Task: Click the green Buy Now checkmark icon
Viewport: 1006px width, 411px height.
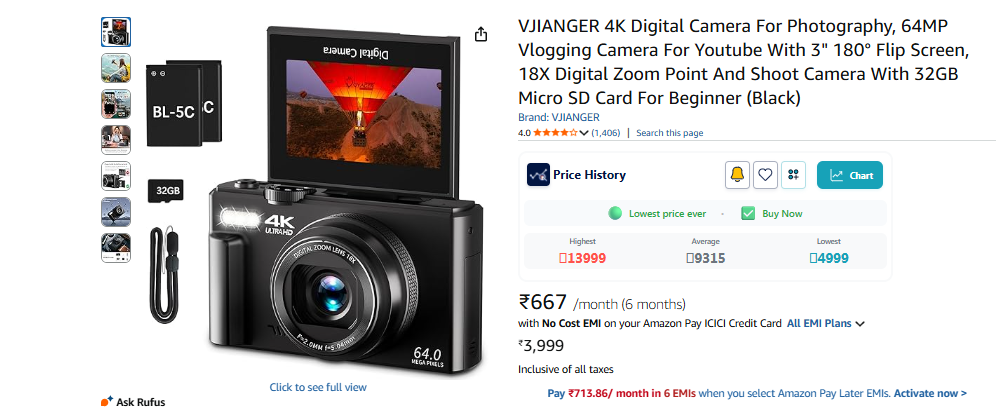Action: pyautogui.click(x=747, y=214)
